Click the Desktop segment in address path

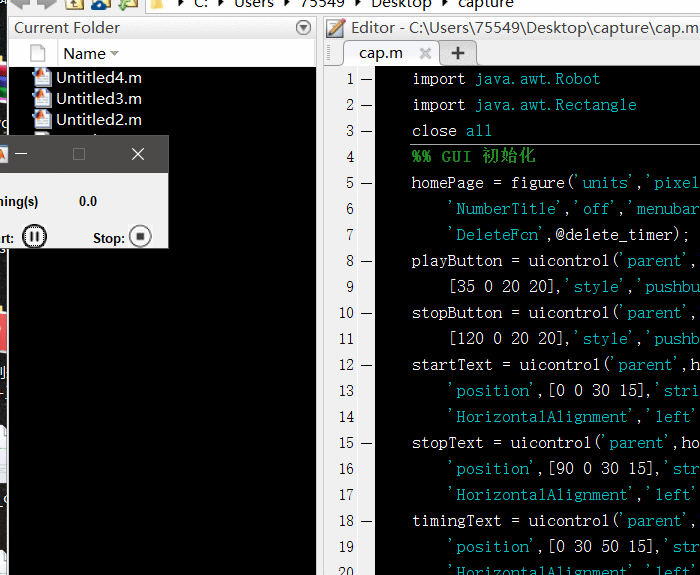click(x=401, y=4)
